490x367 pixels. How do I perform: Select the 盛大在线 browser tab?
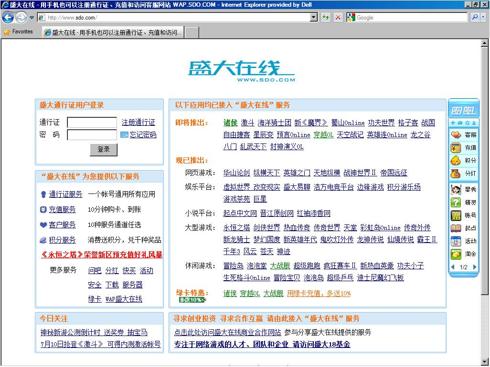[x=113, y=32]
